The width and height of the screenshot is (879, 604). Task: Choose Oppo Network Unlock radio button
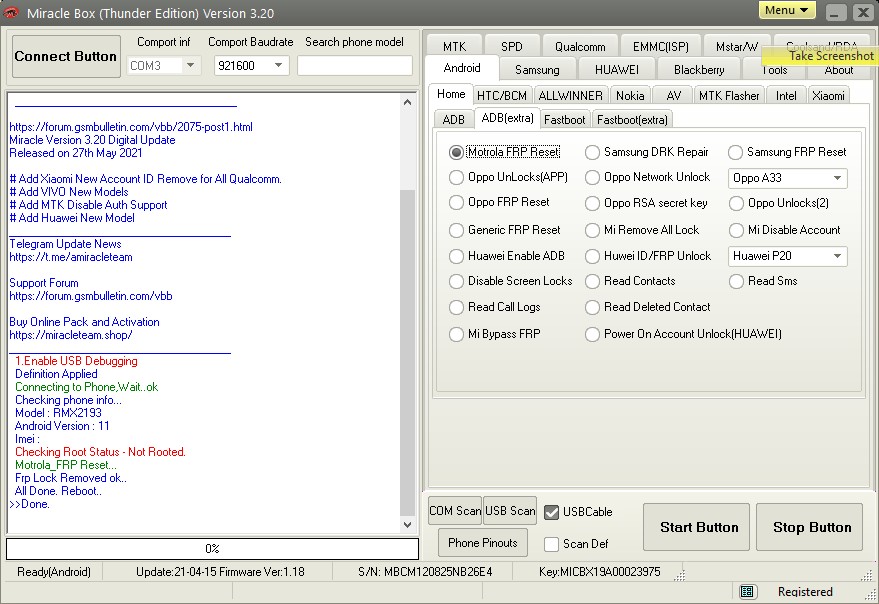coord(592,177)
